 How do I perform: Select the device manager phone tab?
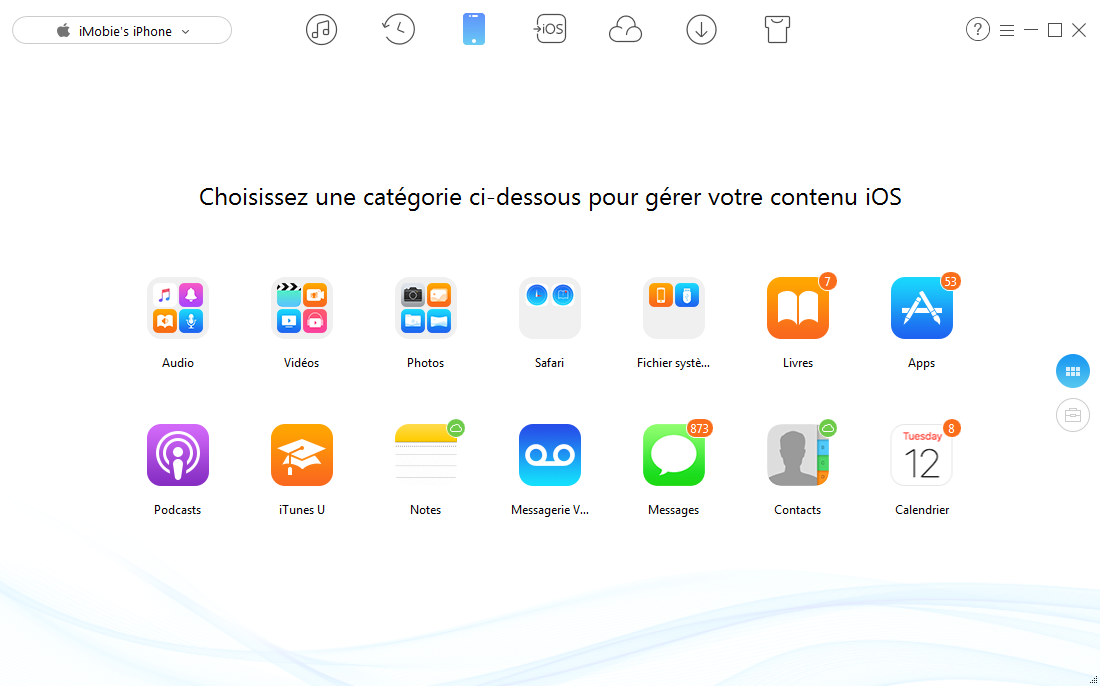pyautogui.click(x=474, y=29)
